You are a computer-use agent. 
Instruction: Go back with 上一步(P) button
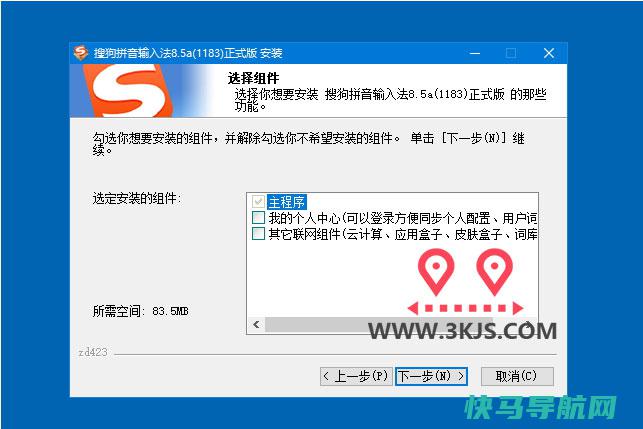tap(356, 376)
